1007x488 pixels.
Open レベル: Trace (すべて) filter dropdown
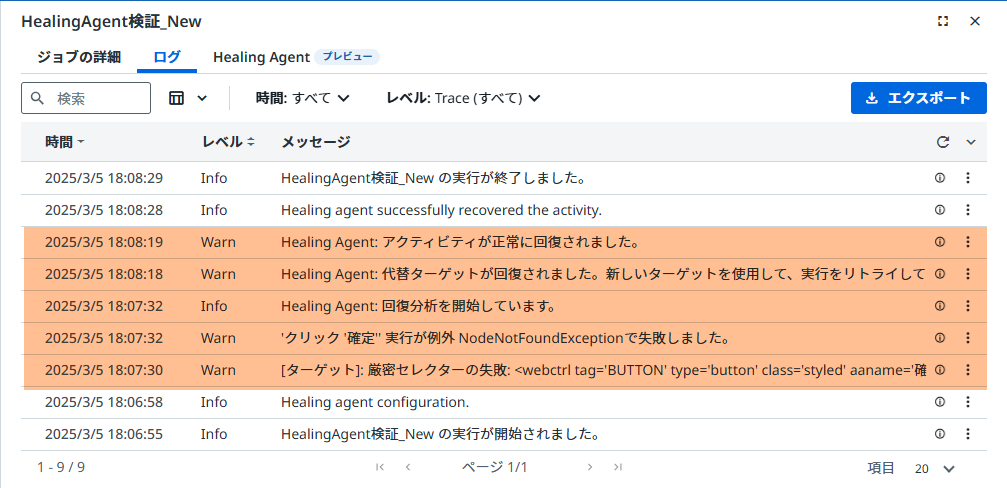pos(464,98)
